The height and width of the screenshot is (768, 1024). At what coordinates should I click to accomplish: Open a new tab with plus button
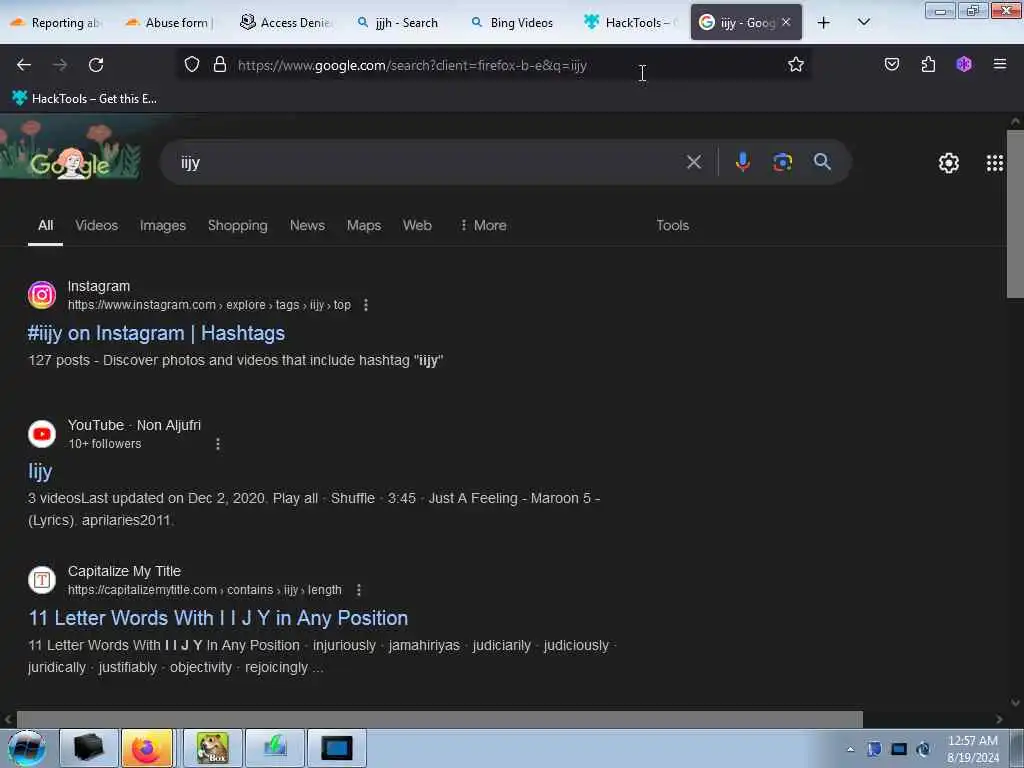coord(824,23)
